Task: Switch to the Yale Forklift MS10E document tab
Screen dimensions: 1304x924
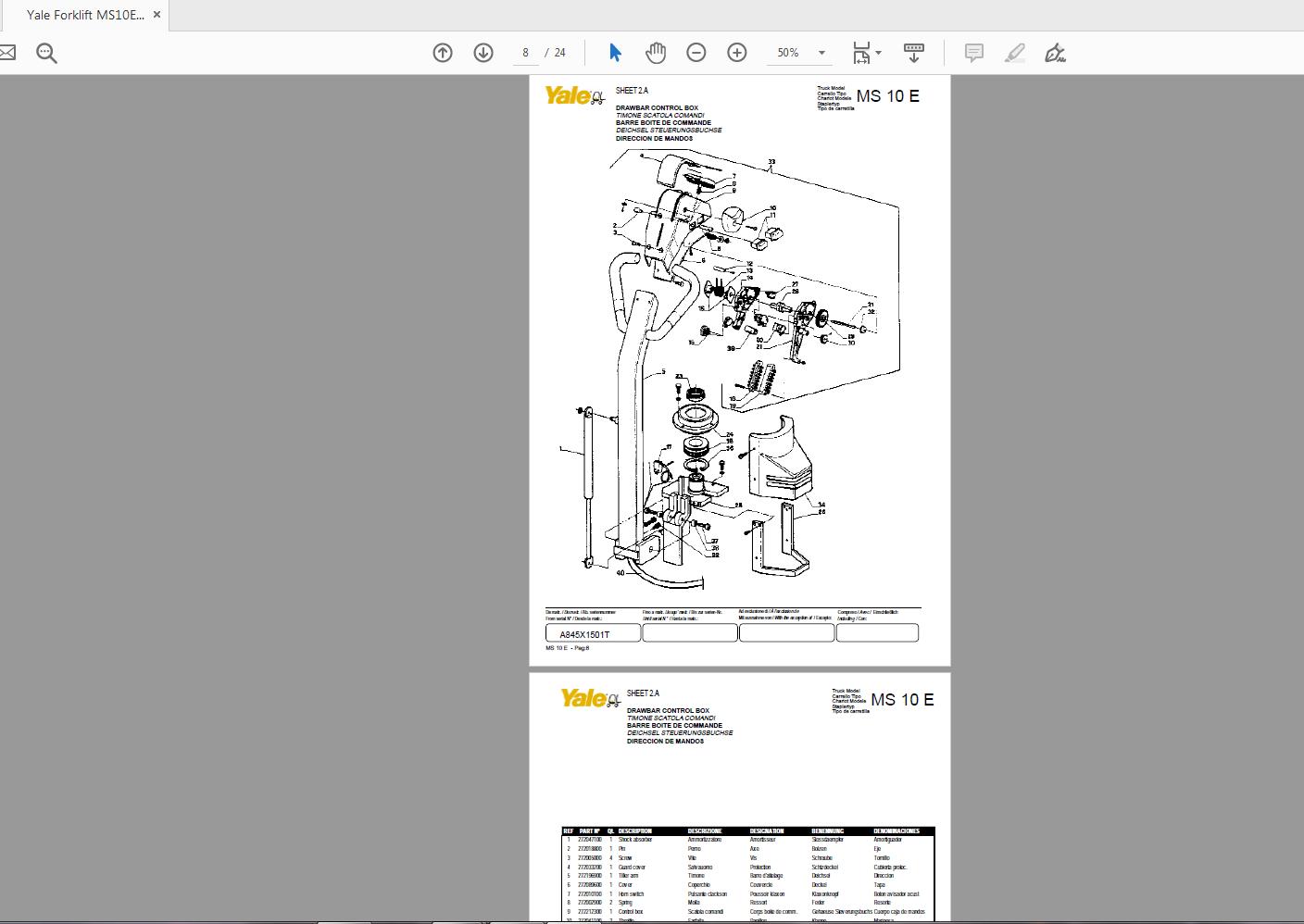Action: pyautogui.click(x=85, y=15)
